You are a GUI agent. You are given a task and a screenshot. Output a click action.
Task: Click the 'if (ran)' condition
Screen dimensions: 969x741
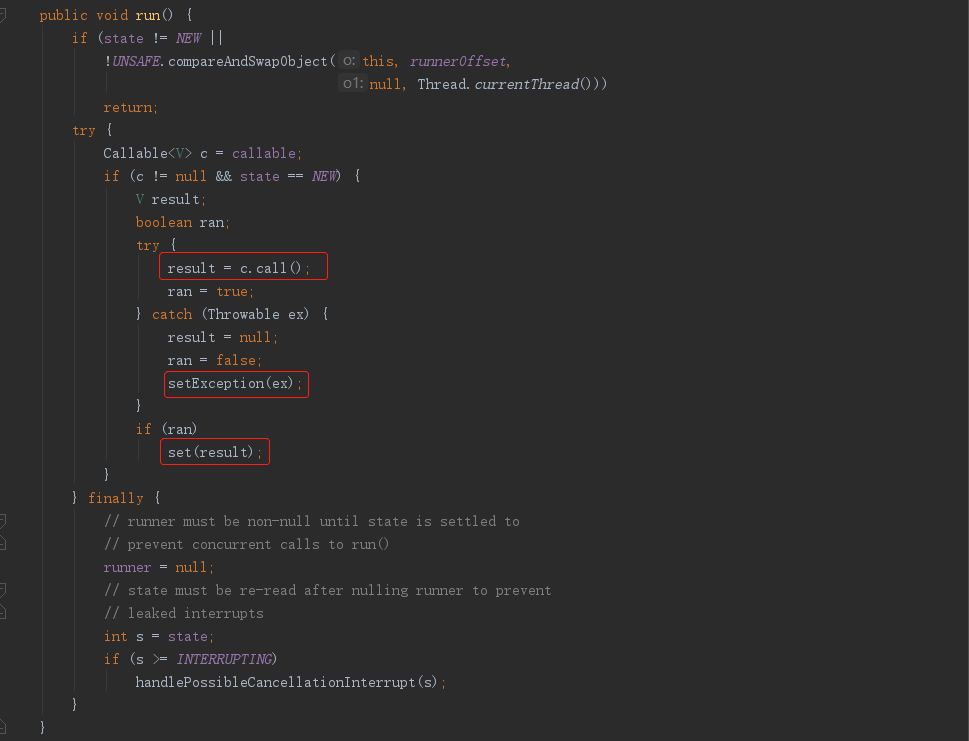166,429
